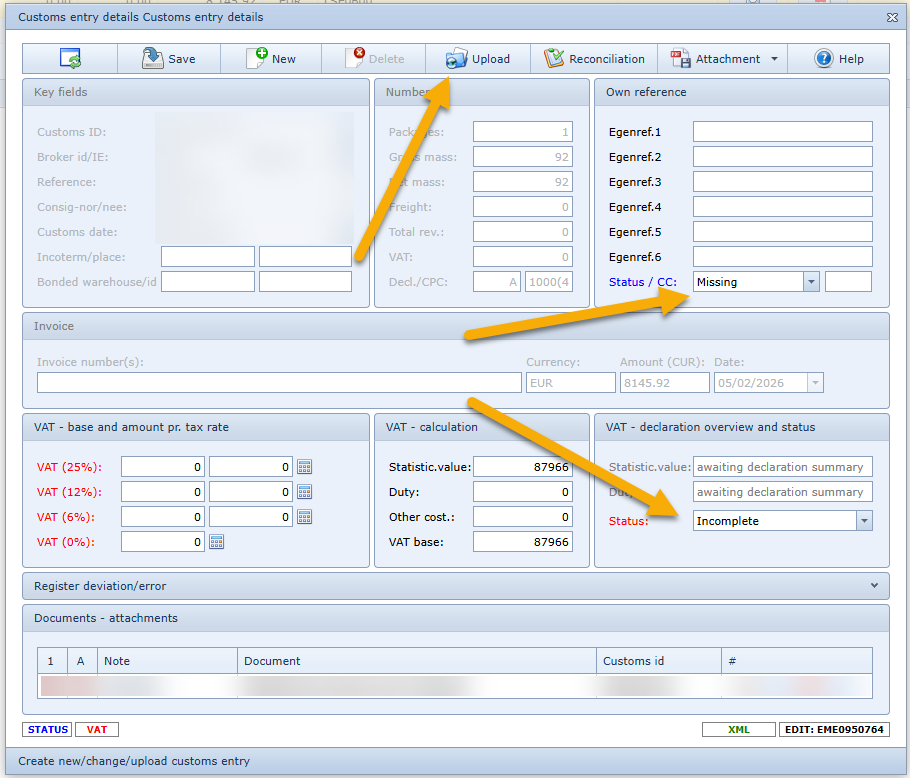This screenshot has height=778, width=910.
Task: Close the Customs entry details dialog
Action: pos(892,17)
